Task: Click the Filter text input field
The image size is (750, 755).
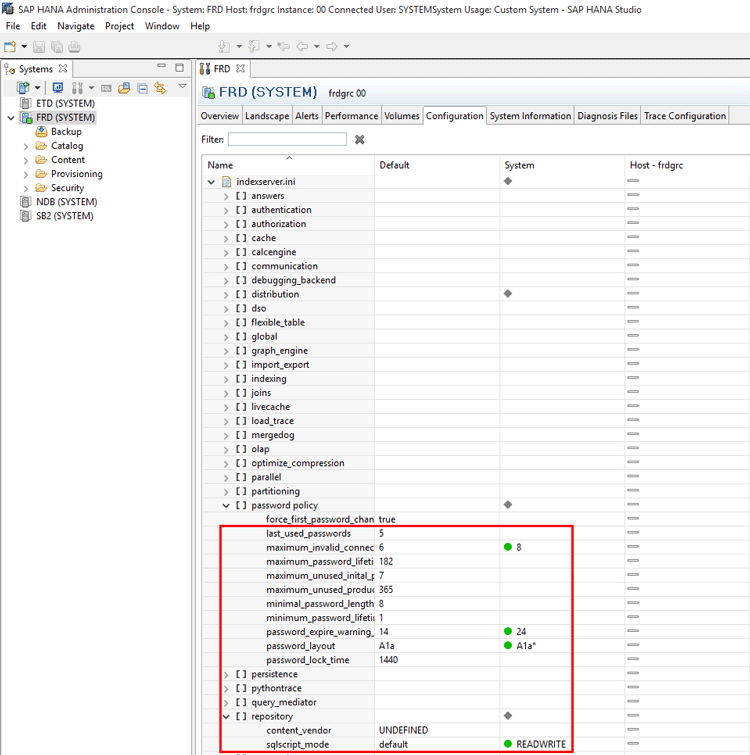Action: tap(287, 139)
